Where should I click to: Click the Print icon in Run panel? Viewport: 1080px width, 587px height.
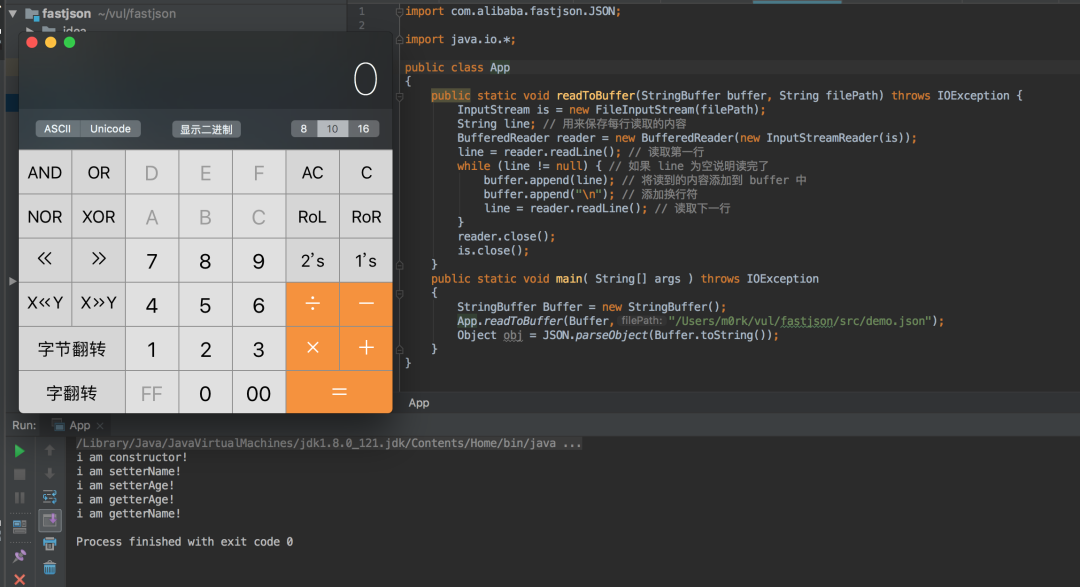[x=50, y=544]
